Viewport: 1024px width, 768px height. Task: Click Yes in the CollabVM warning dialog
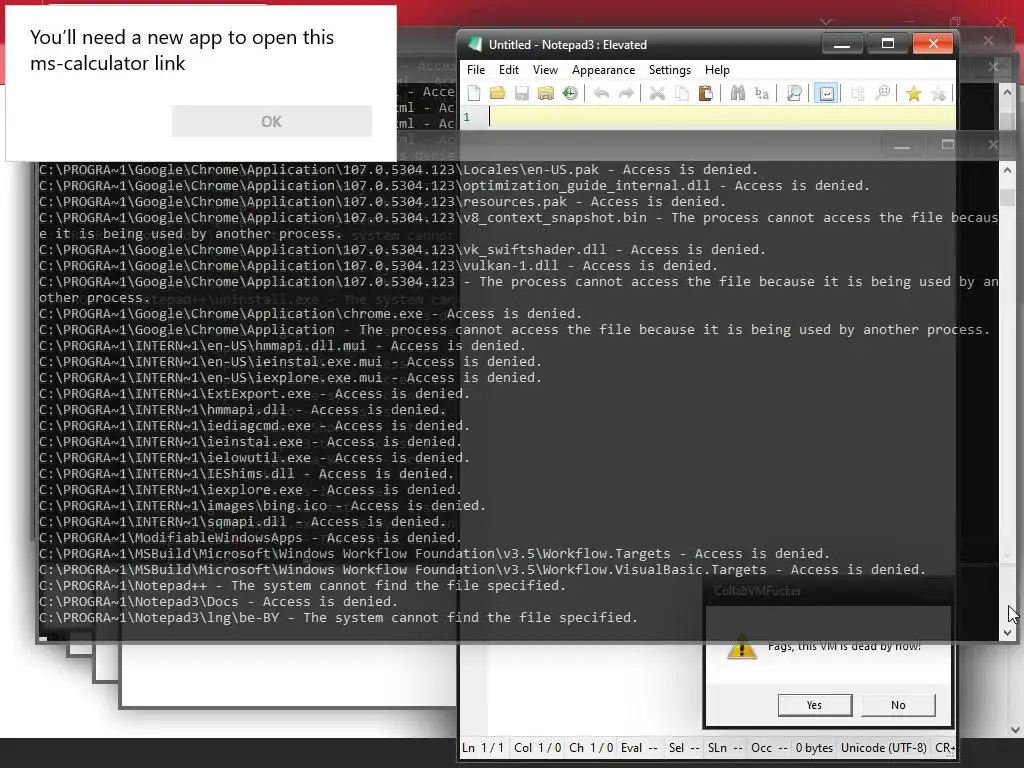[814, 705]
